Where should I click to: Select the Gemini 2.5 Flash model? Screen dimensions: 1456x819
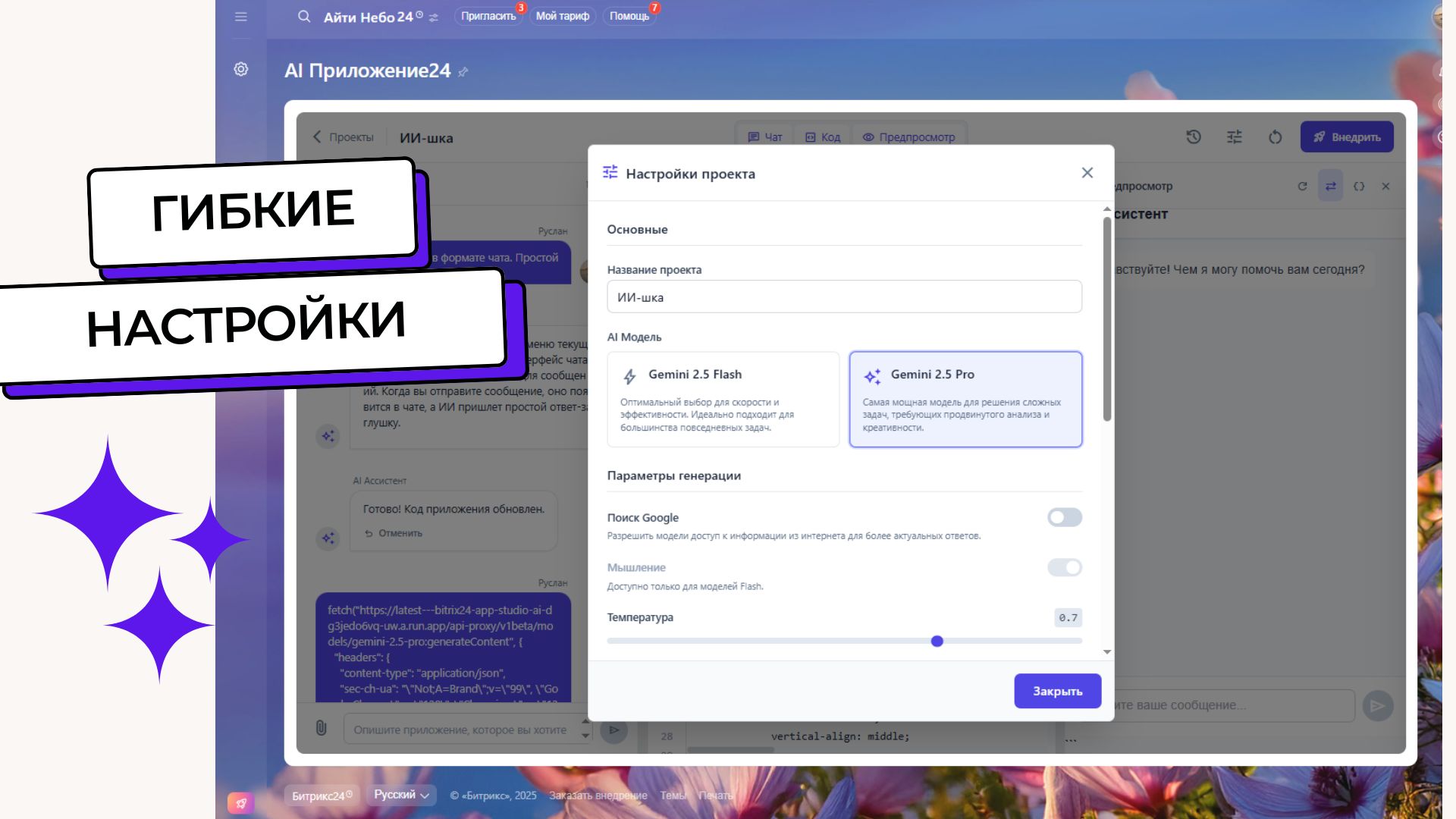click(723, 399)
